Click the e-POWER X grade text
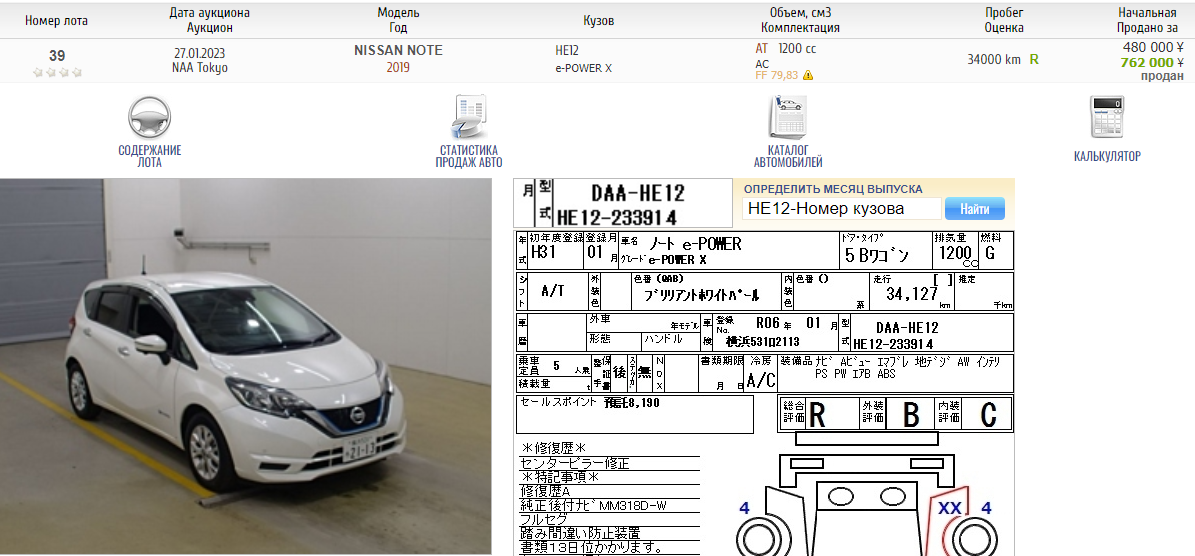The width and height of the screenshot is (1195, 556). [584, 68]
